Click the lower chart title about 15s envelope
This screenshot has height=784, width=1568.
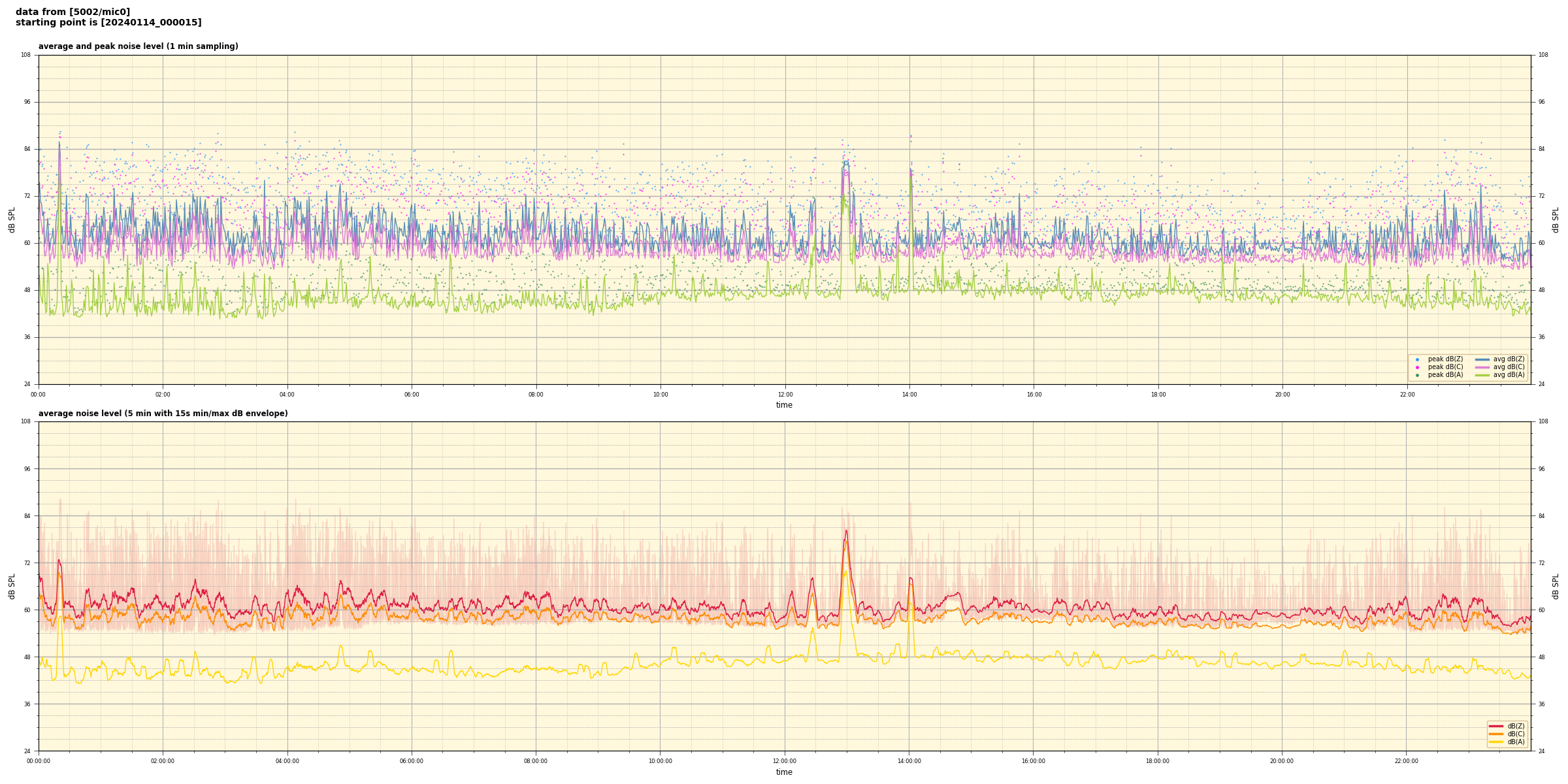(163, 414)
